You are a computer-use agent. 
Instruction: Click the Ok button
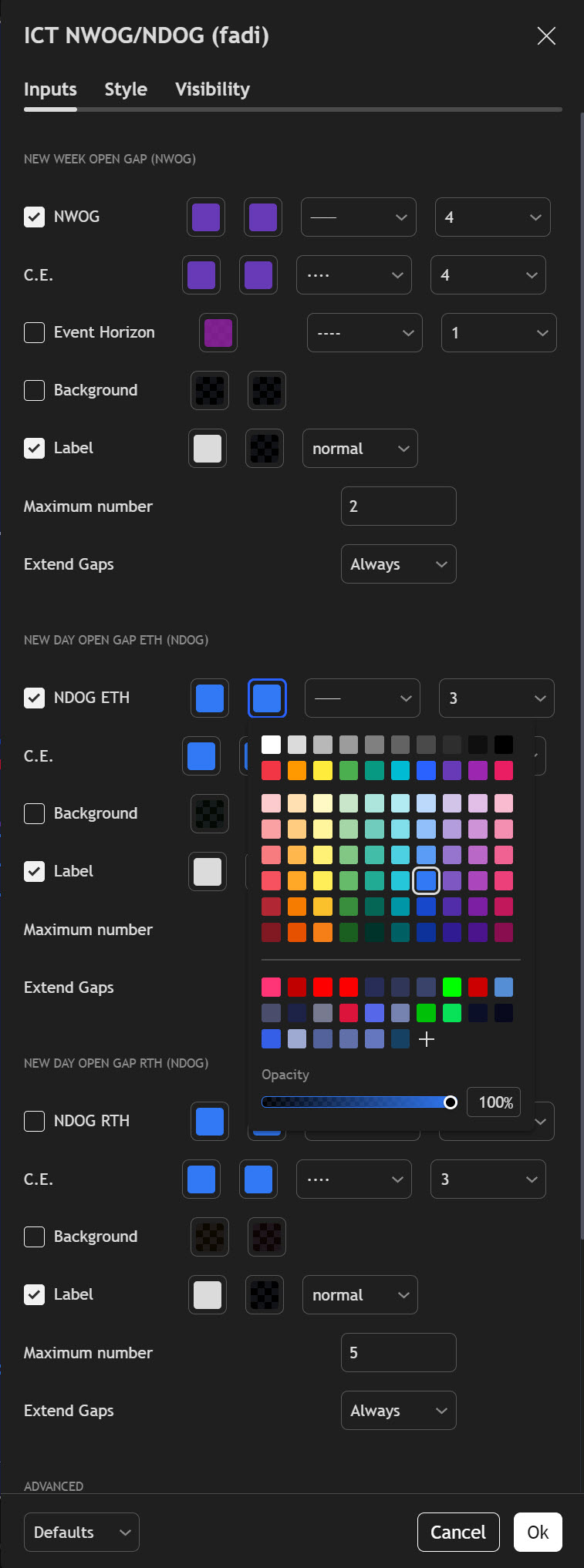(538, 1532)
